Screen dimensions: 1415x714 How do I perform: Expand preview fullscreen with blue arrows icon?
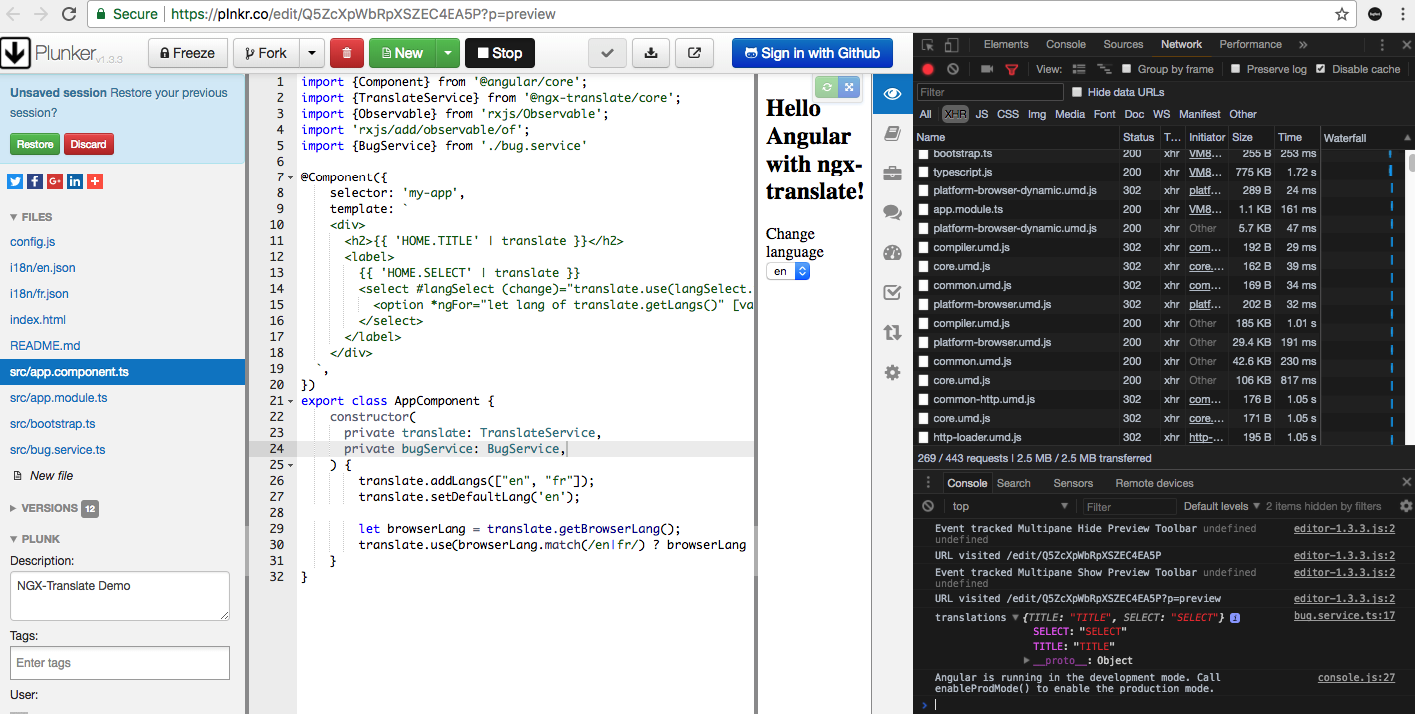848,87
